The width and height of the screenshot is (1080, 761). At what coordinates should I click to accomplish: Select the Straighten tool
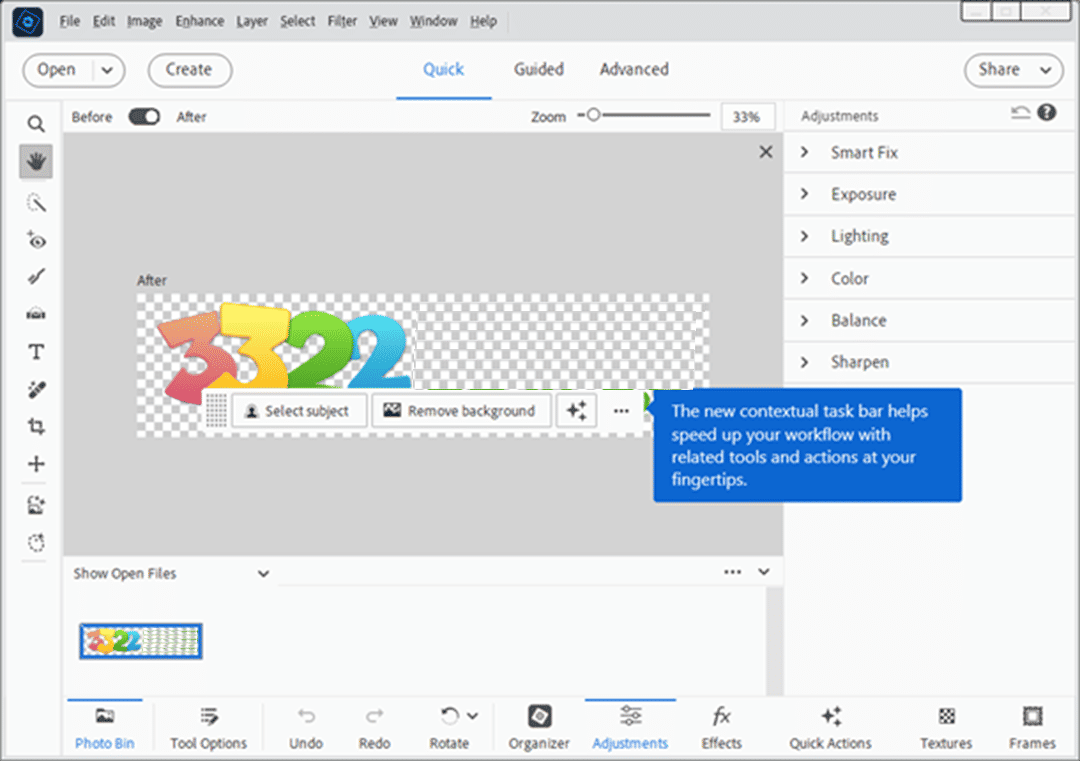pos(36,314)
